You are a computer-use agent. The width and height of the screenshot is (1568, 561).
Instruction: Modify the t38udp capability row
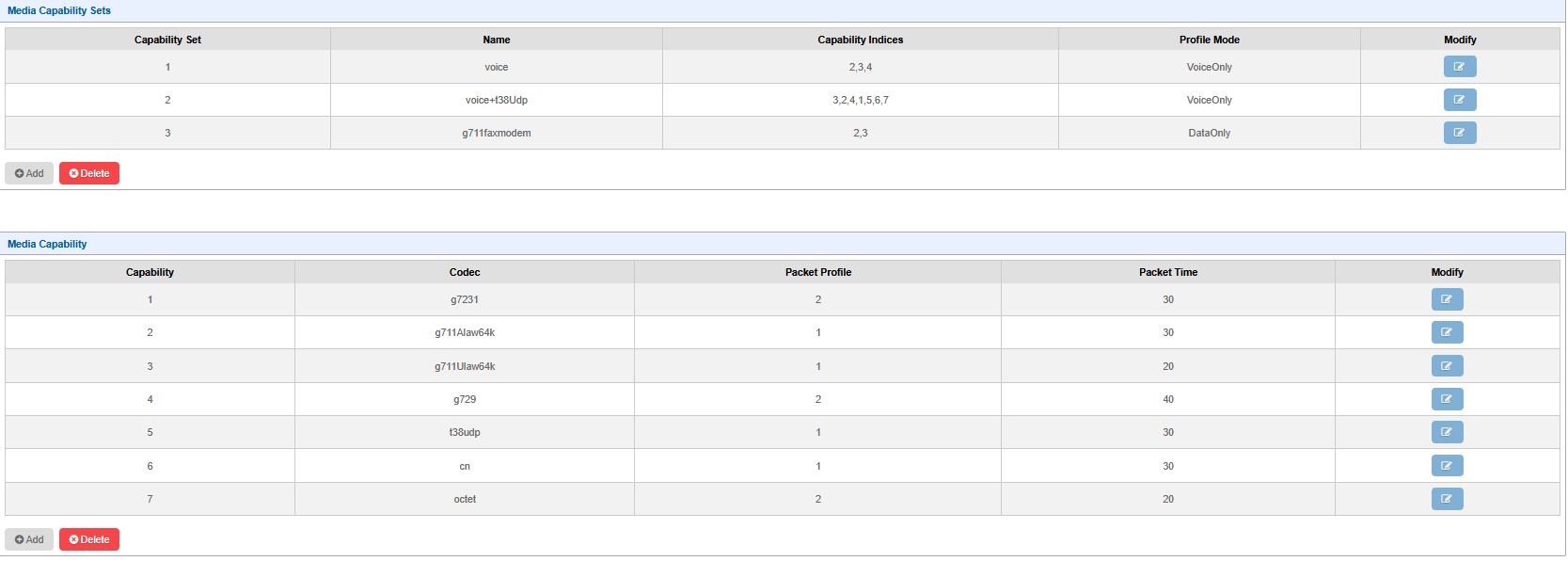1447,432
